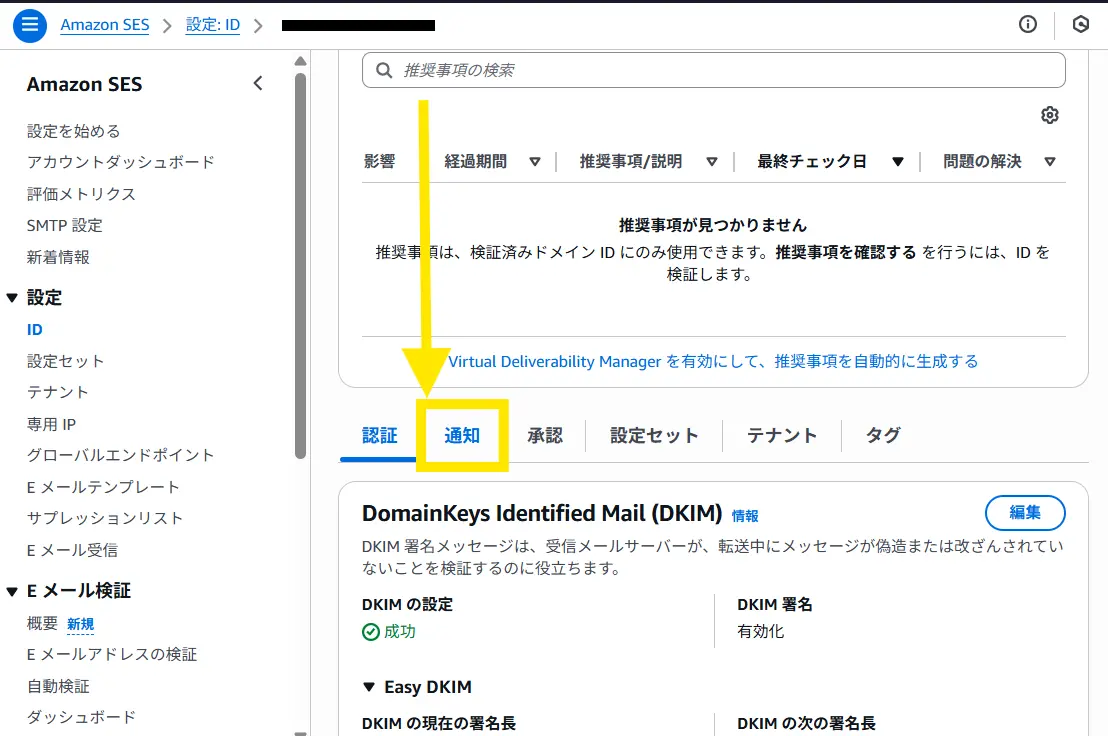This screenshot has width=1108, height=736.
Task: Open the タグ tab
Action: pyautogui.click(x=883, y=435)
